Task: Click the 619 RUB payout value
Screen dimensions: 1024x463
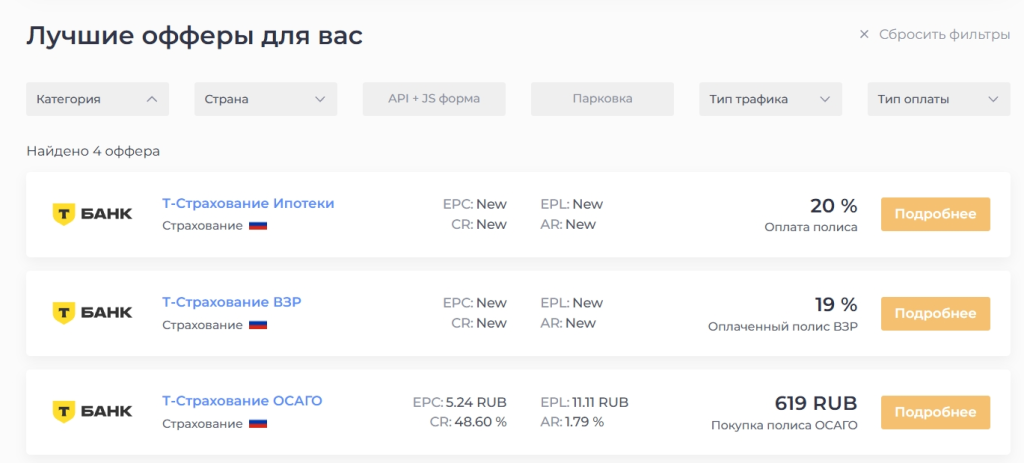Action: (x=816, y=403)
